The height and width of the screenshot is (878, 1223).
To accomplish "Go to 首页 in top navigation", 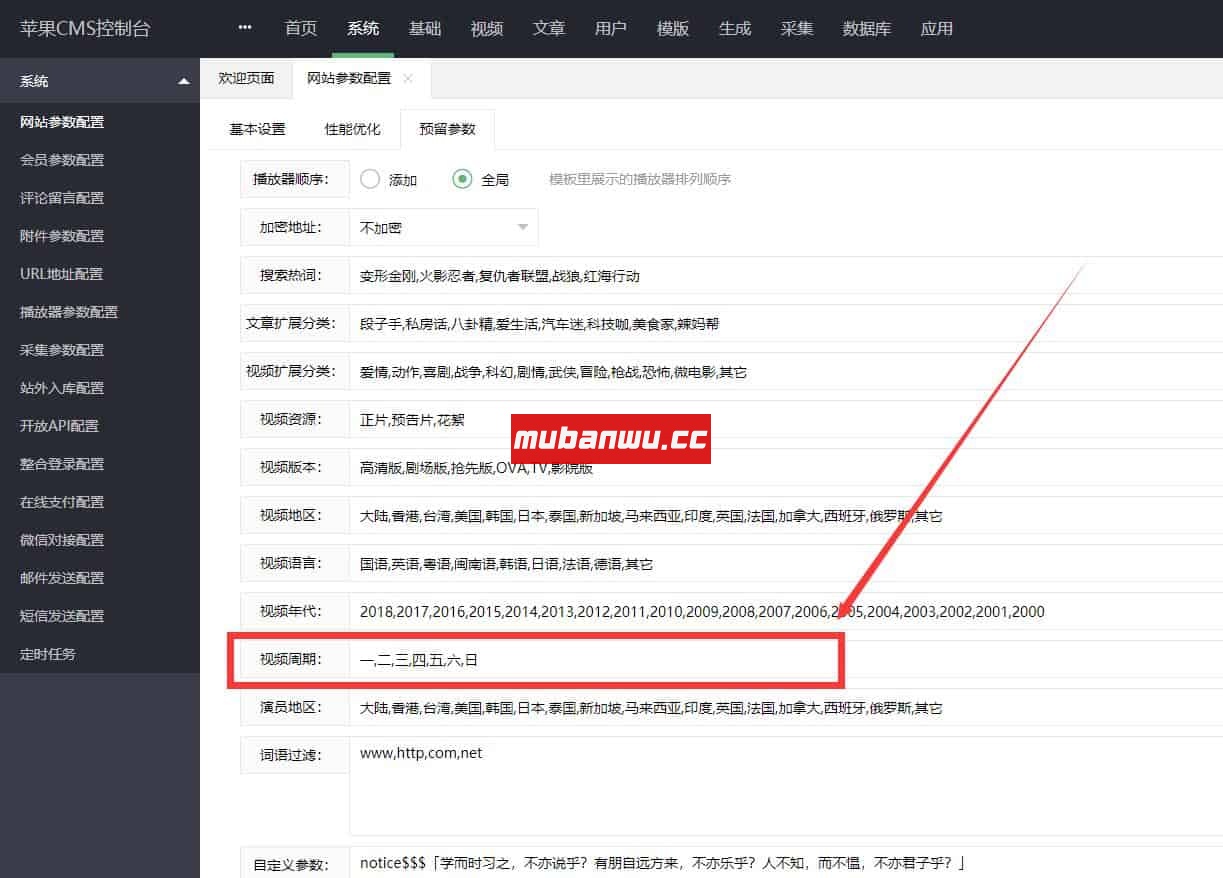I will [301, 28].
